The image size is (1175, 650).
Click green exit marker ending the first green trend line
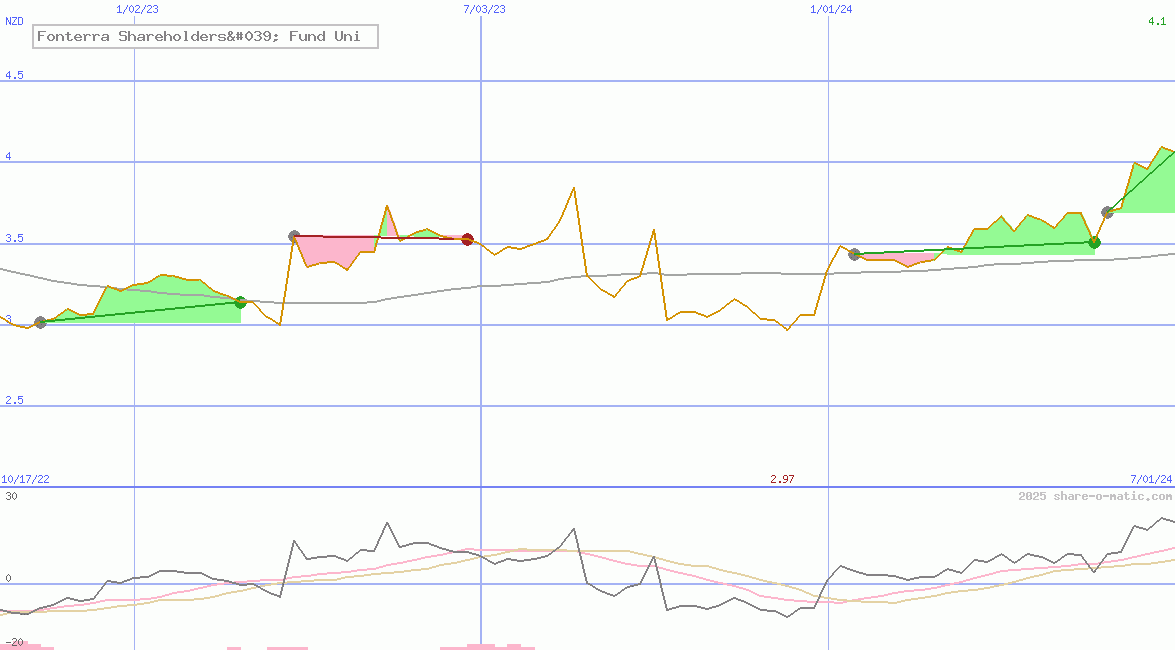coord(240,302)
